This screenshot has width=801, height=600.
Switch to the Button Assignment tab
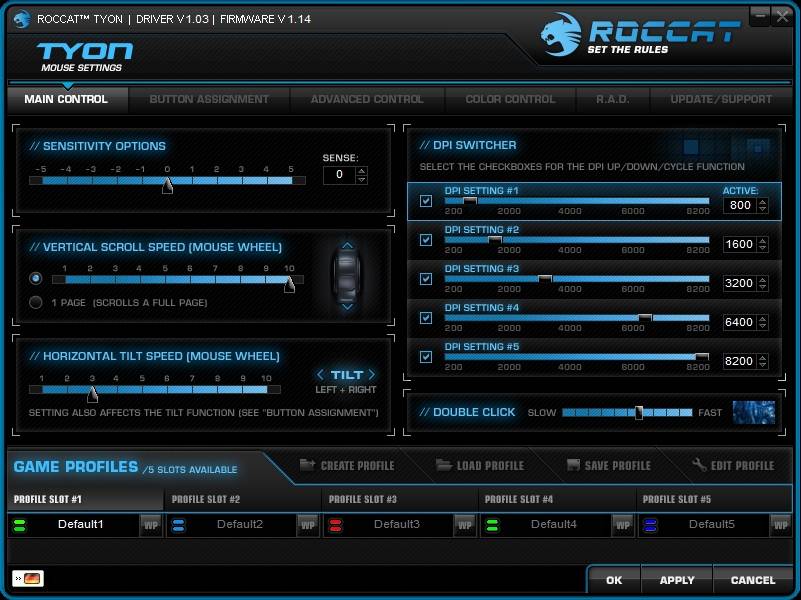209,99
